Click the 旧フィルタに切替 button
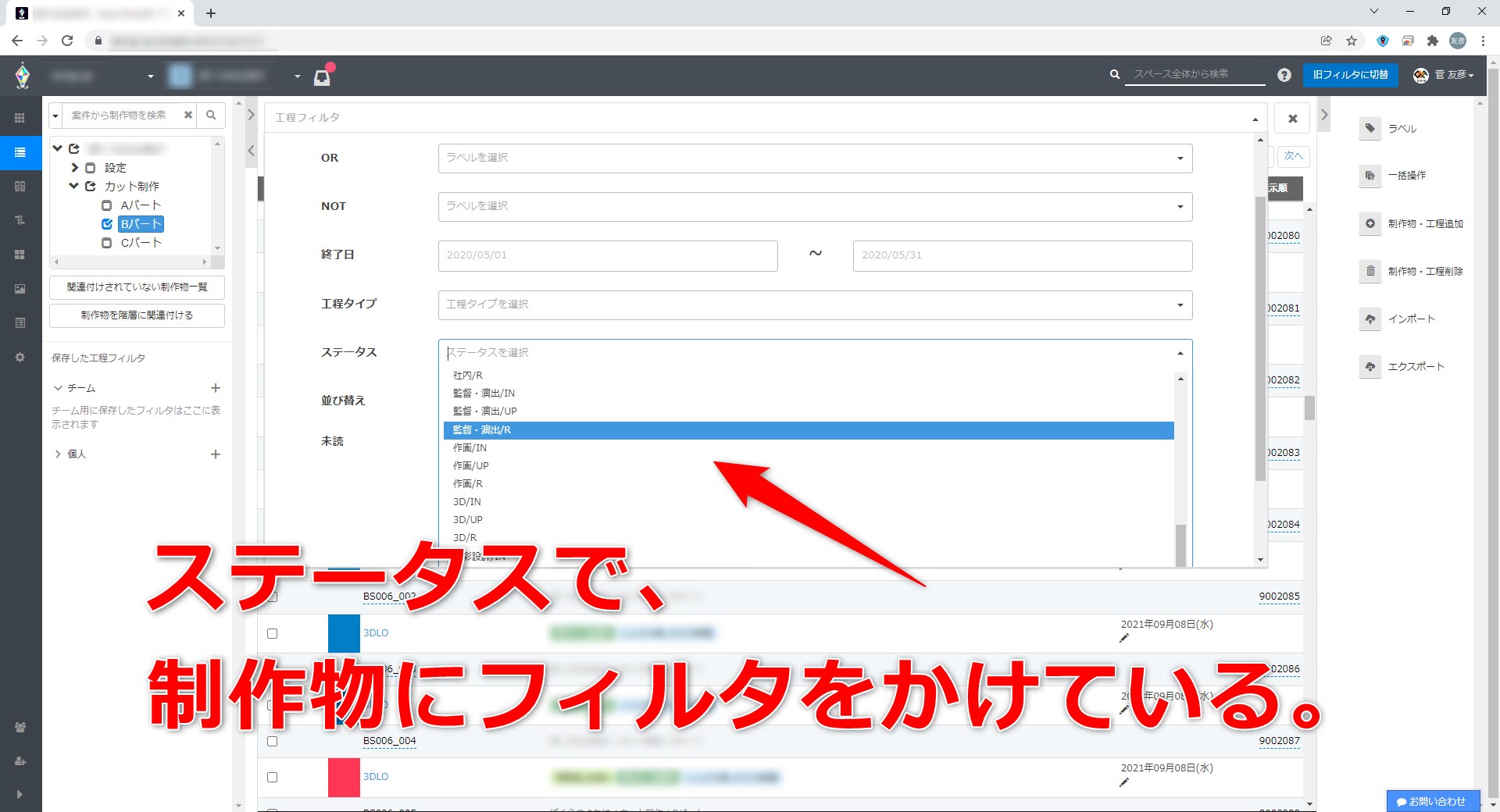1500x812 pixels. click(1350, 75)
